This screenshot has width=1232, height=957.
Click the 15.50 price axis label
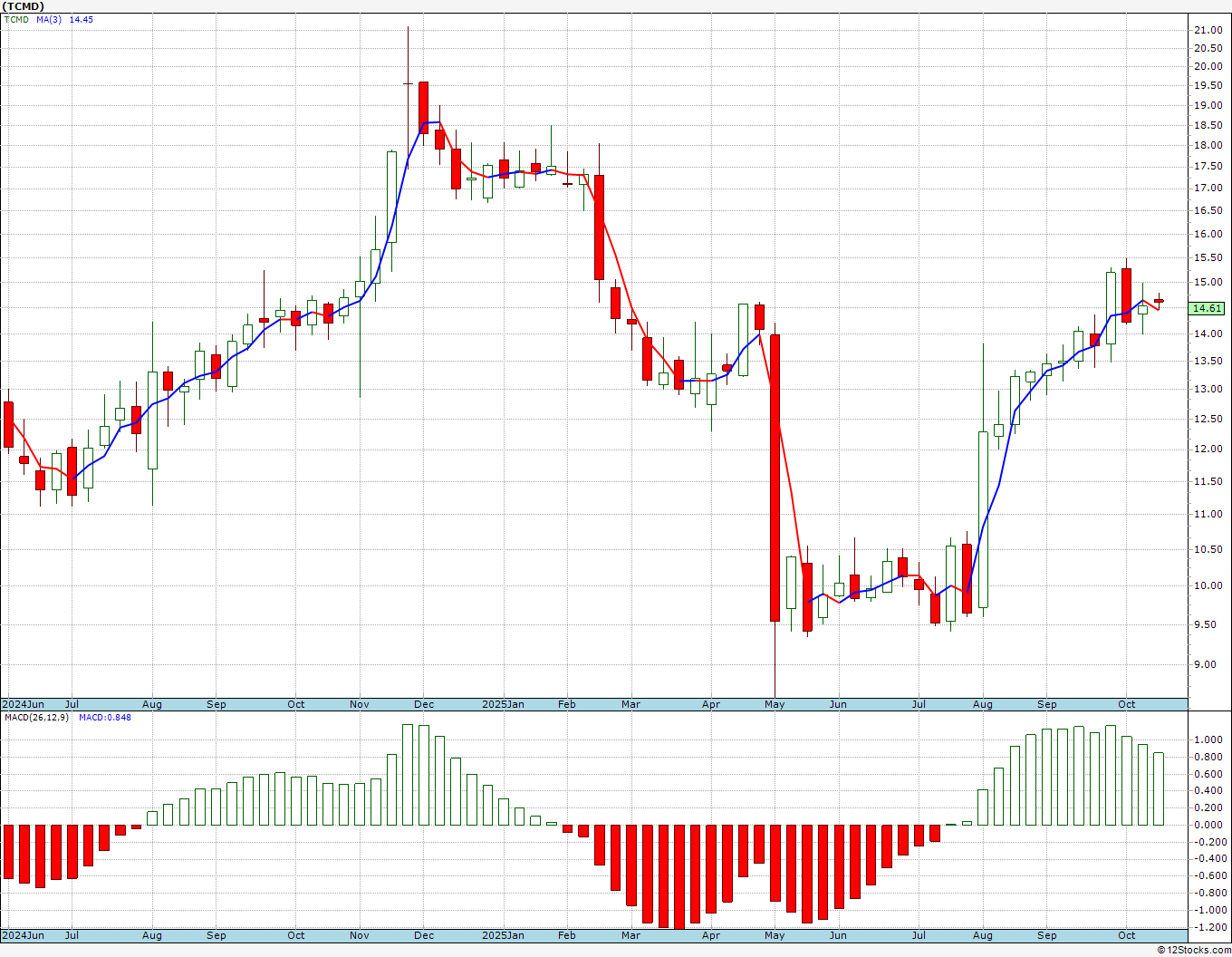[x=1207, y=257]
